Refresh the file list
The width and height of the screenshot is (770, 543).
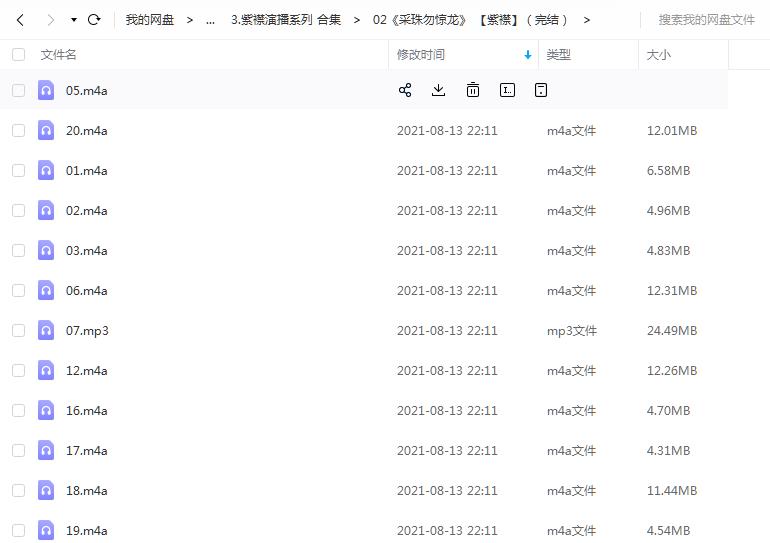[94, 20]
